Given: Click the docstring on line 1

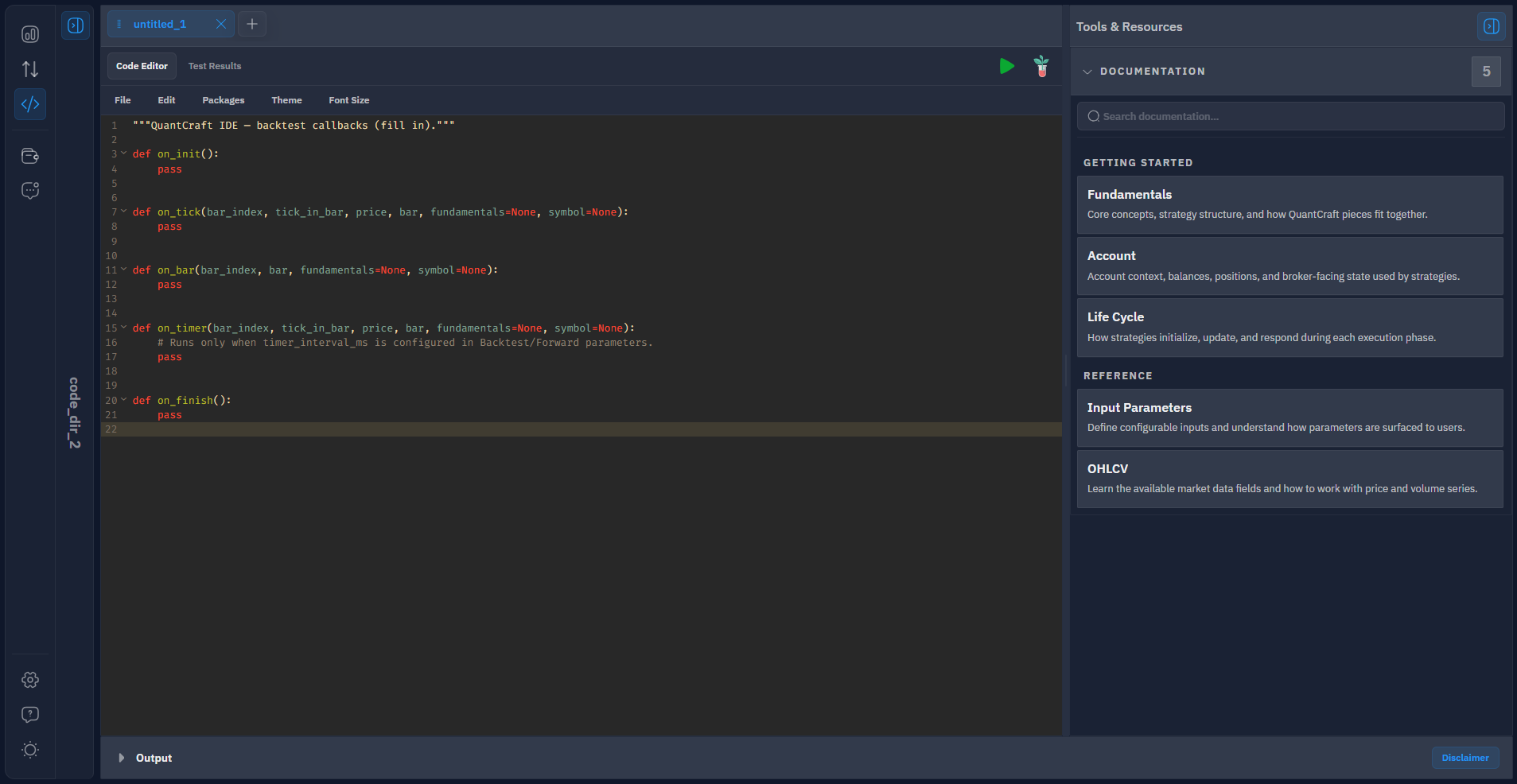Looking at the screenshot, I should tap(294, 126).
